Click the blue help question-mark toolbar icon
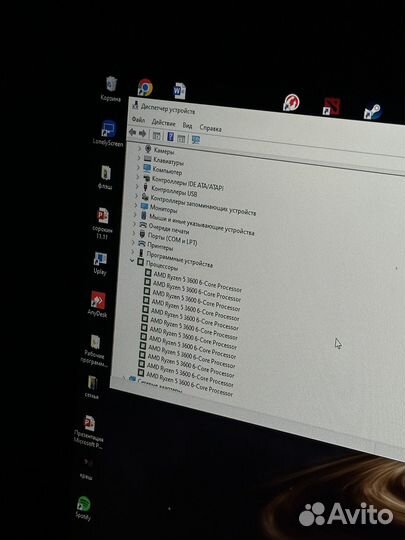 (170, 136)
